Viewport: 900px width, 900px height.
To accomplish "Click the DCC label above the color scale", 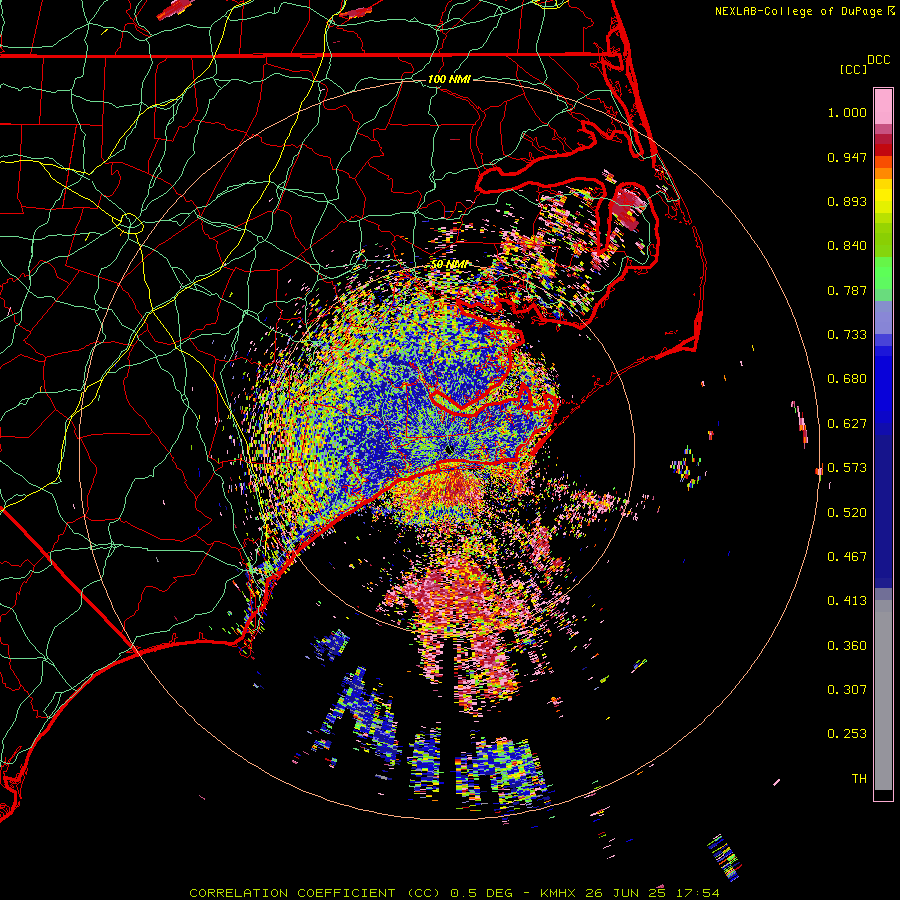I will coord(878,60).
